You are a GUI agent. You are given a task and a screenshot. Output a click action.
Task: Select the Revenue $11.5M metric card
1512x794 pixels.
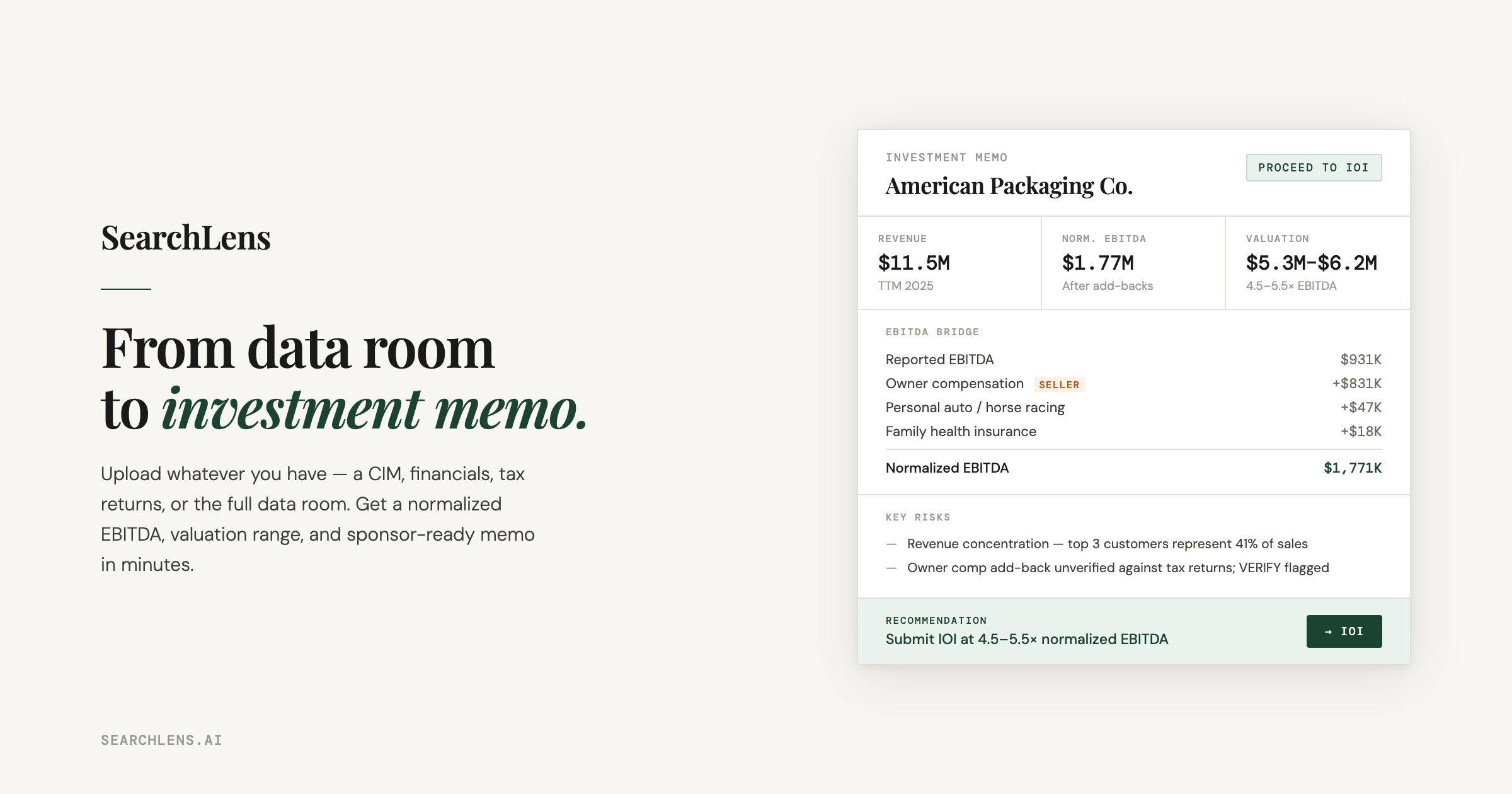[949, 263]
